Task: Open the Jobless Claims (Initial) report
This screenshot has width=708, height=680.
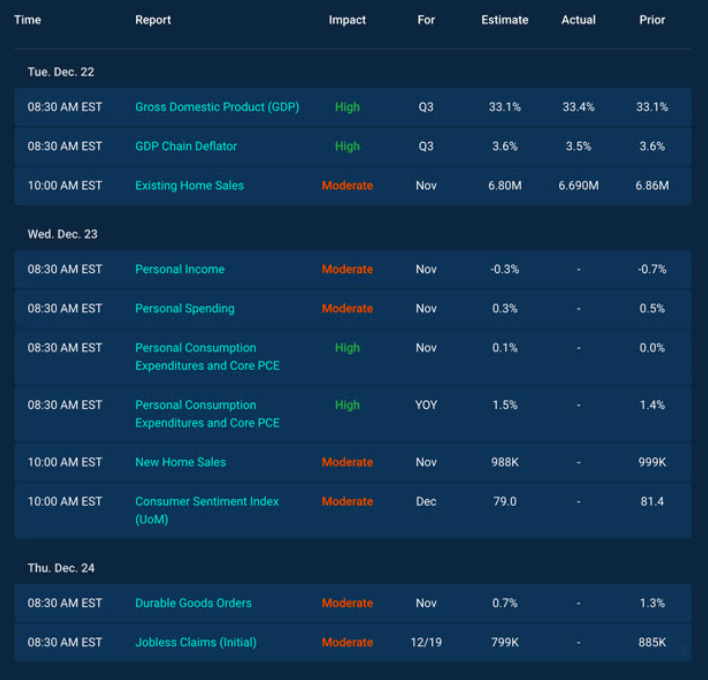Action: (195, 642)
